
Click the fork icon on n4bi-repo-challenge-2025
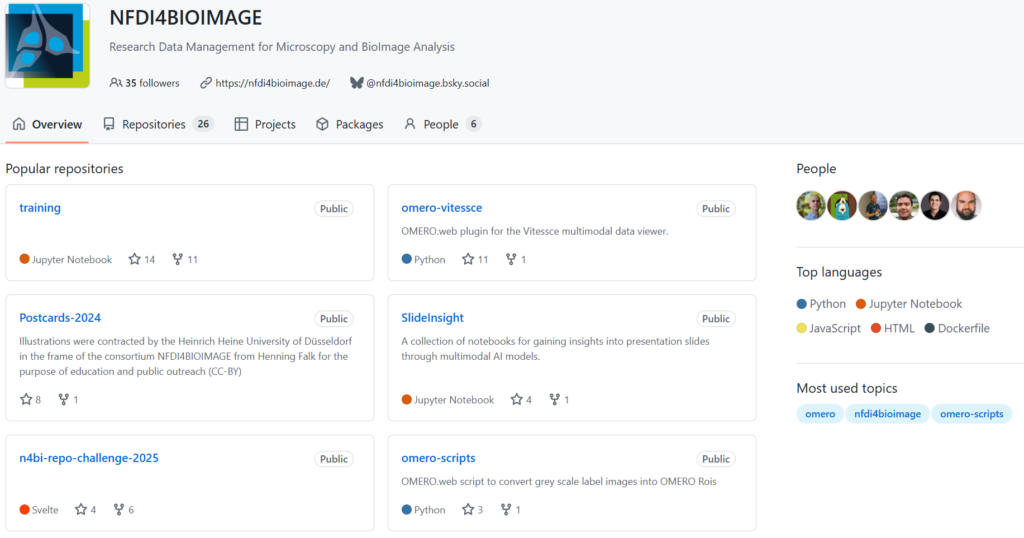point(118,509)
